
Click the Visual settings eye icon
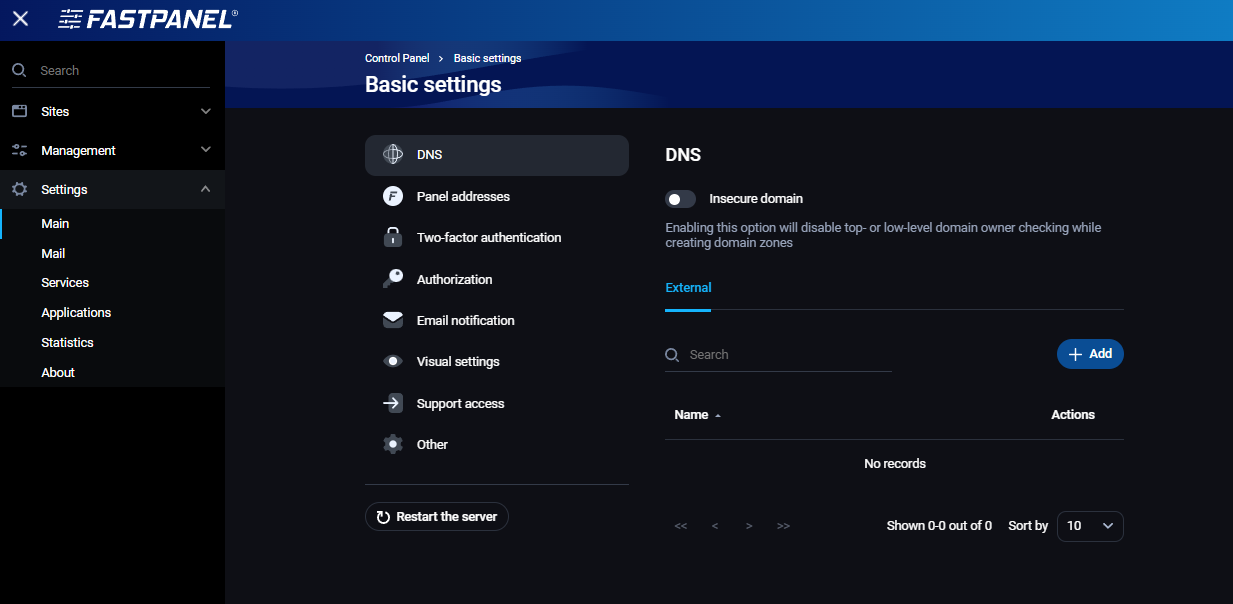point(393,362)
